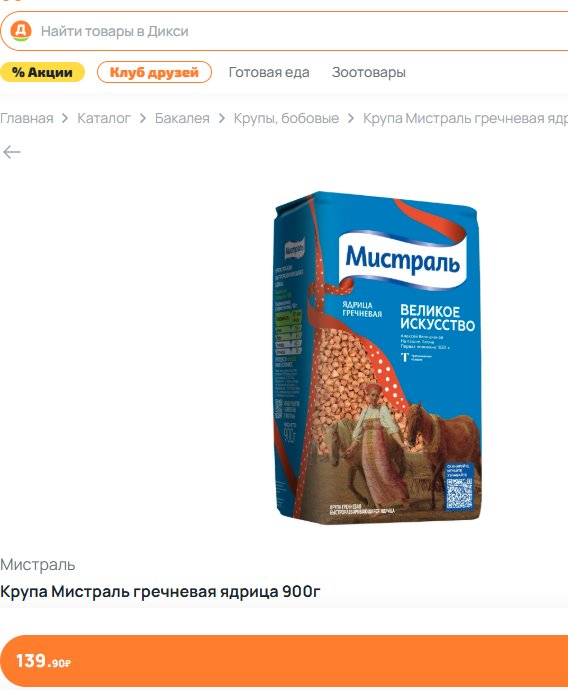Click the chevron after 'Крупы, бобовые' breadcrumb
568x690 pixels.
pyautogui.click(x=351, y=118)
